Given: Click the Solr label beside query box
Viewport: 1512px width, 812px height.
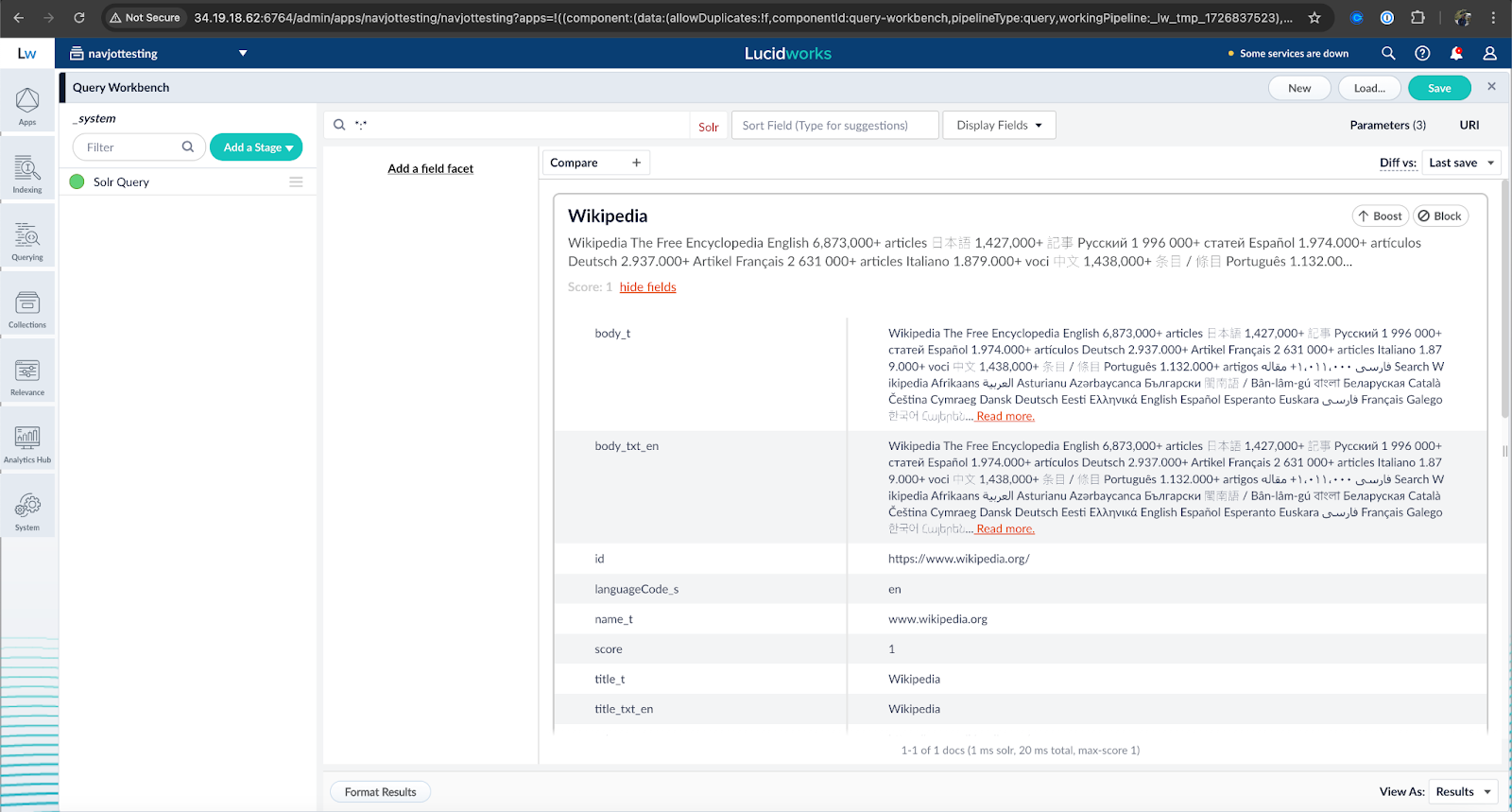Looking at the screenshot, I should 709,127.
